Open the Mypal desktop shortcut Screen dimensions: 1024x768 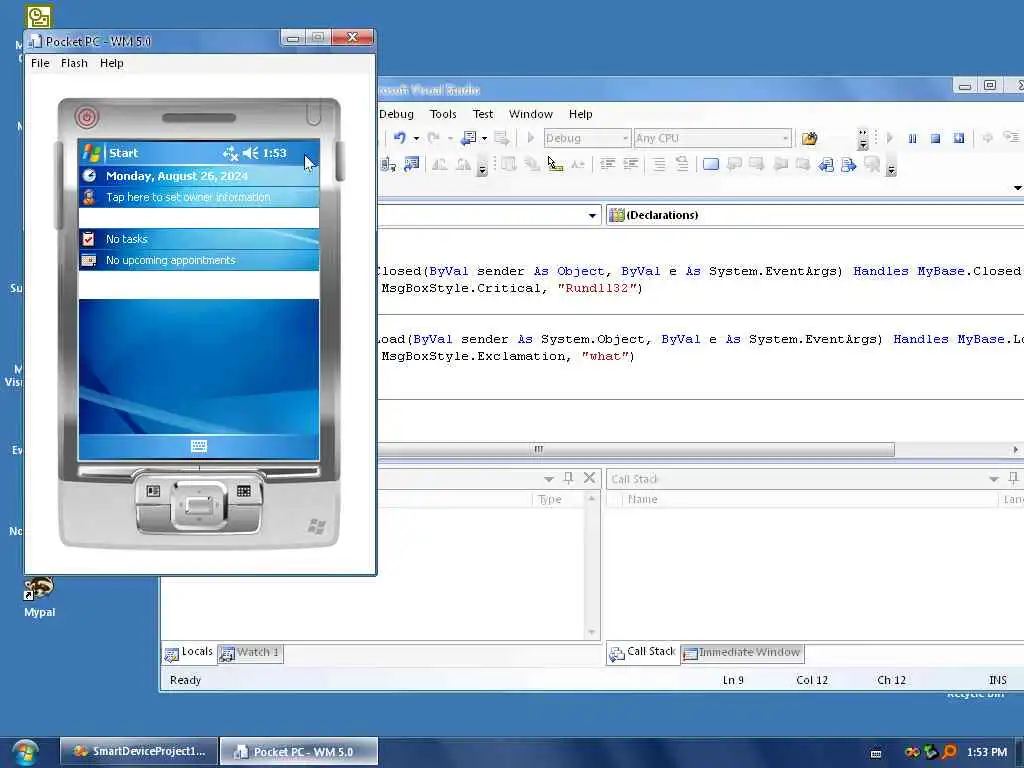coord(39,598)
